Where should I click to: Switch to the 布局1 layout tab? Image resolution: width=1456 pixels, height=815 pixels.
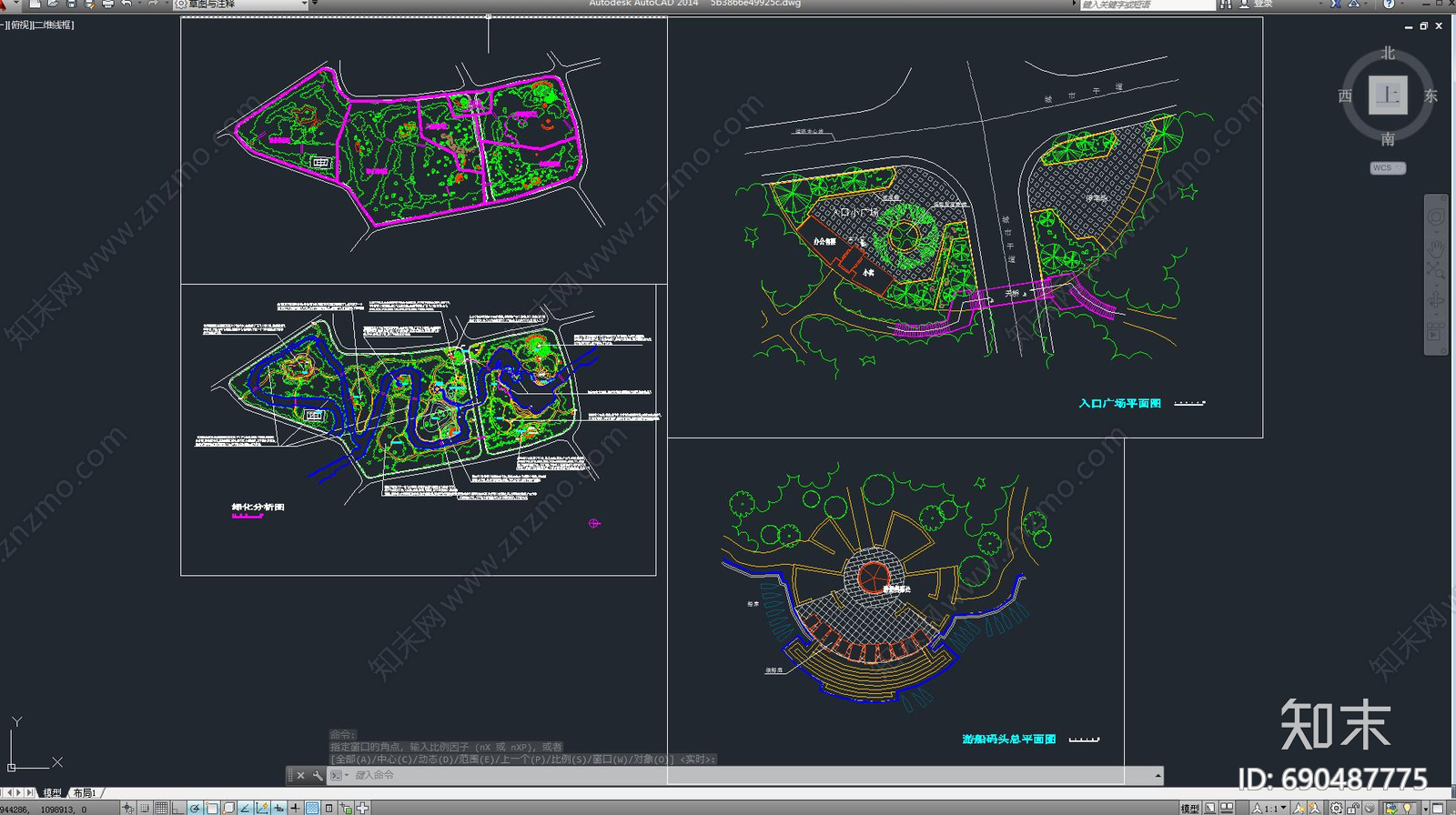coord(85,793)
